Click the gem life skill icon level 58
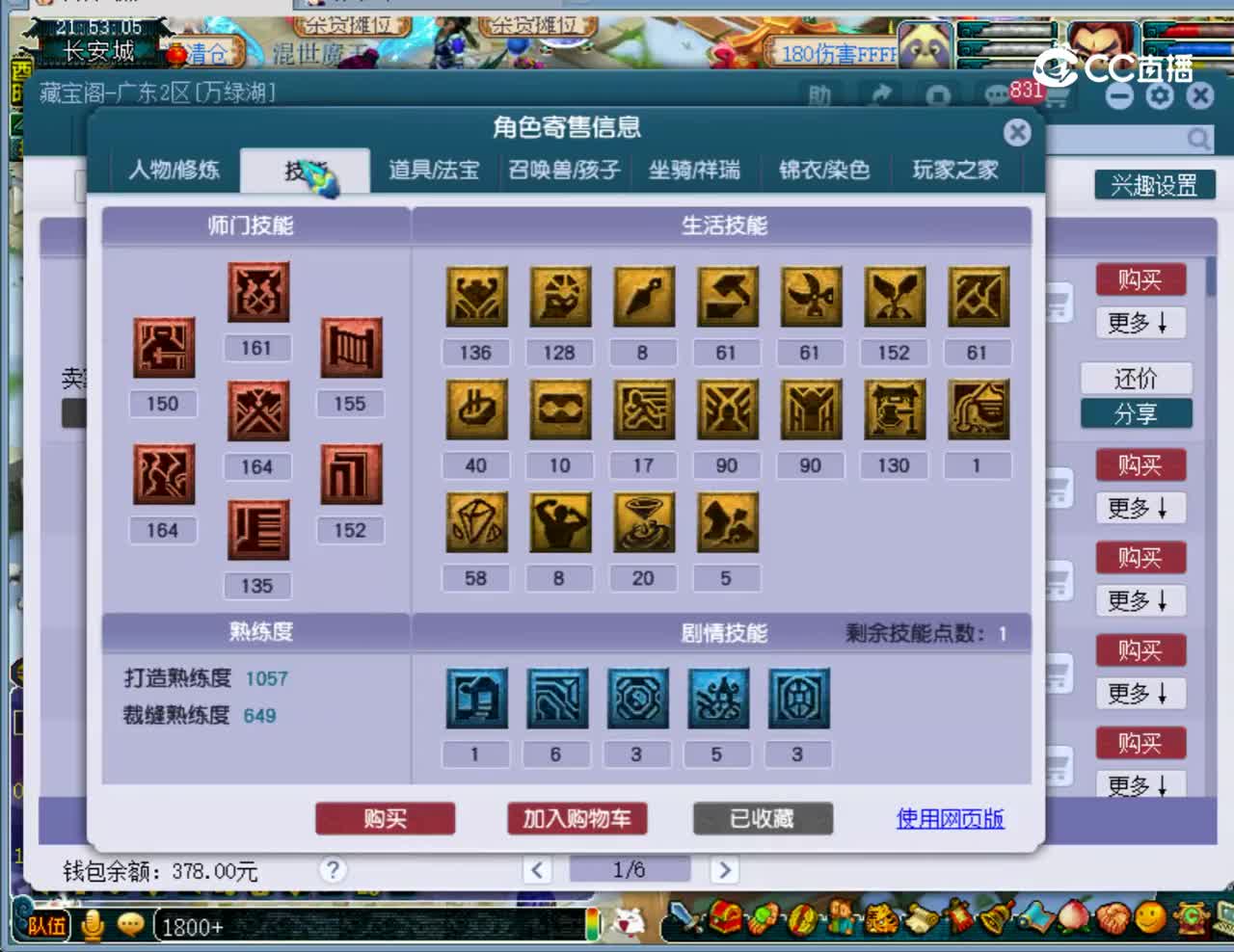Image resolution: width=1234 pixels, height=952 pixels. pyautogui.click(x=476, y=522)
